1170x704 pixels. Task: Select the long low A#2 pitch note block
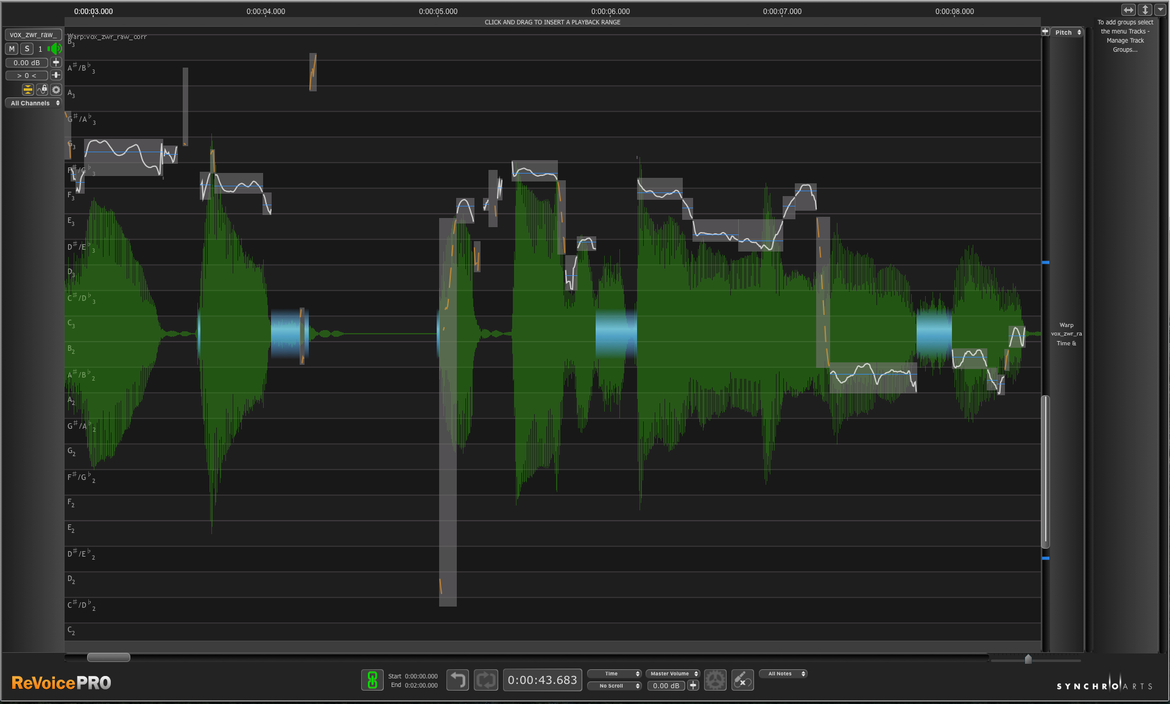pyautogui.click(x=873, y=378)
